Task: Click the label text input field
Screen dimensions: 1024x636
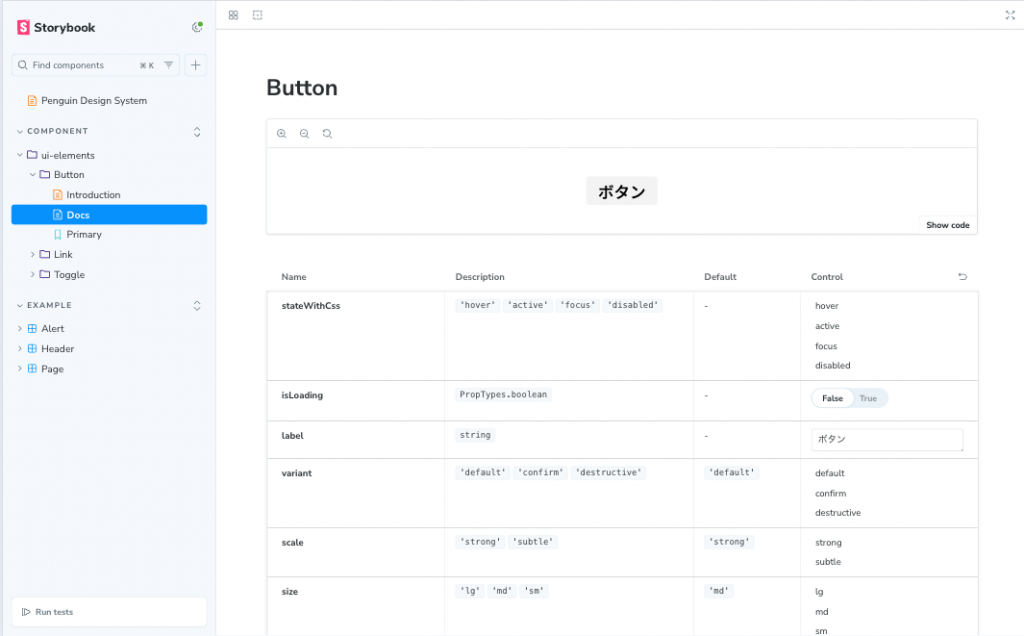Action: pyautogui.click(x=886, y=439)
